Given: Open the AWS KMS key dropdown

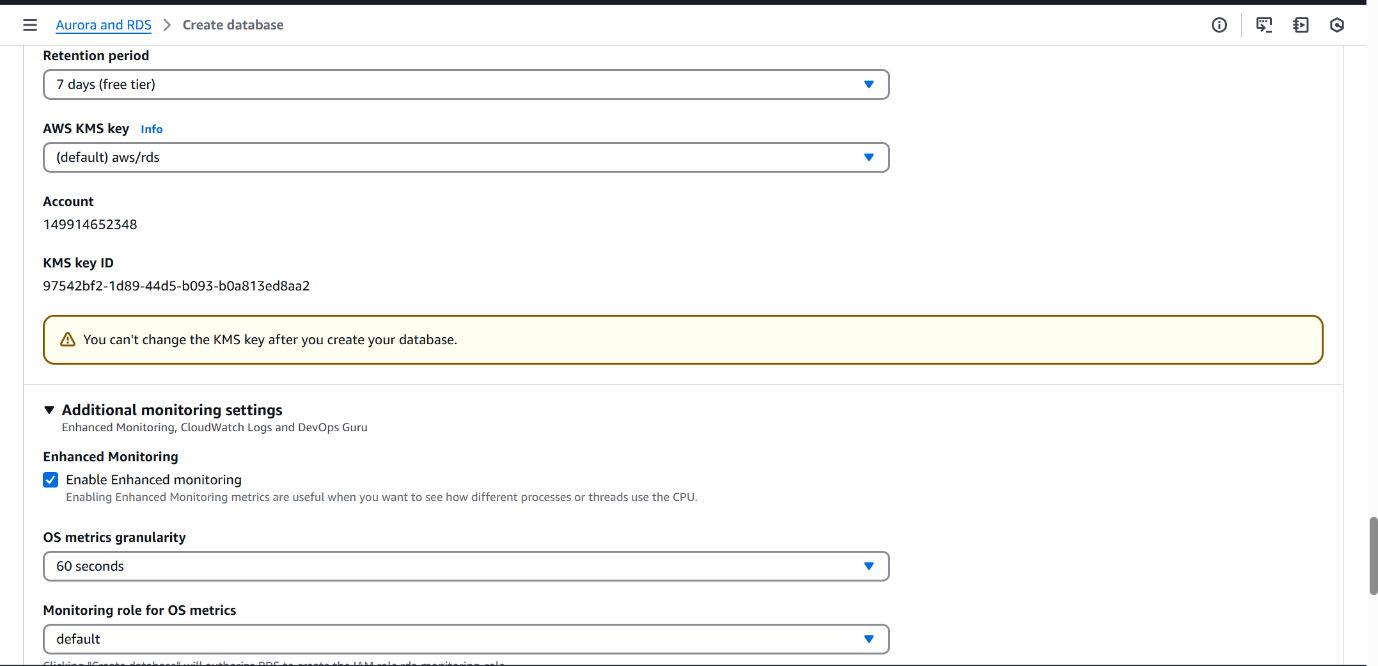Looking at the screenshot, I should tap(466, 158).
